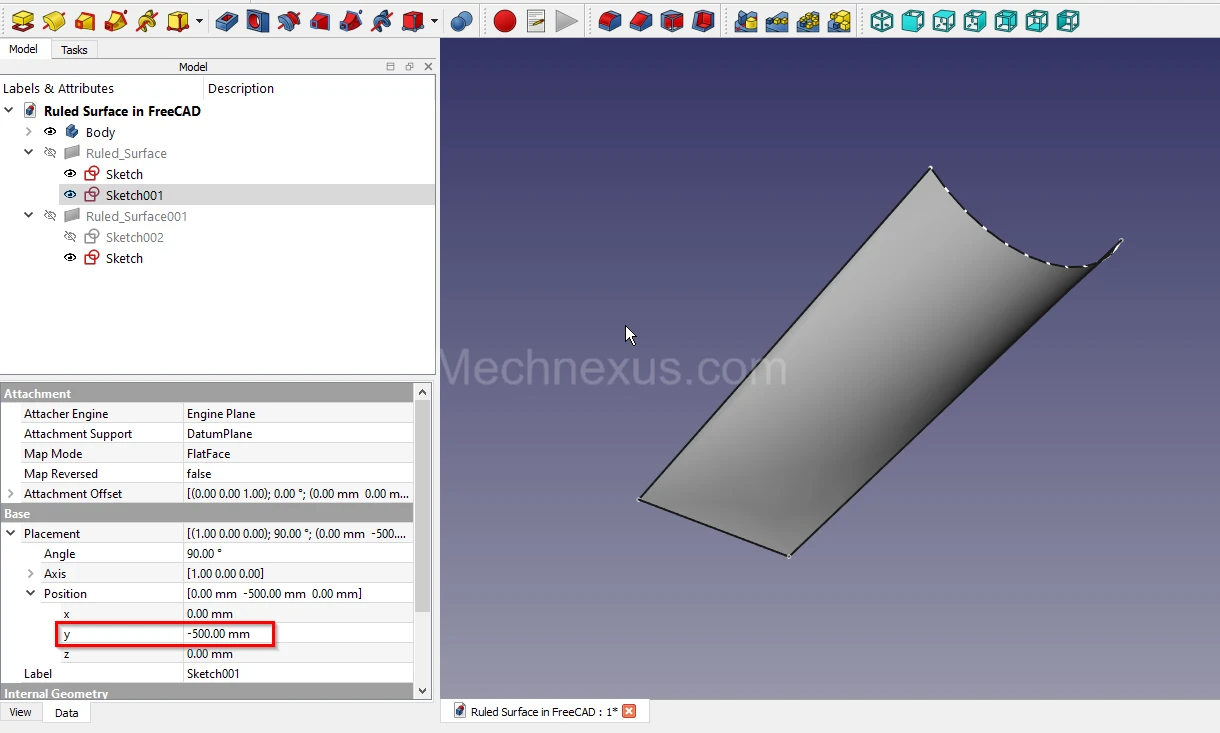Float the Model panel

tap(410, 67)
